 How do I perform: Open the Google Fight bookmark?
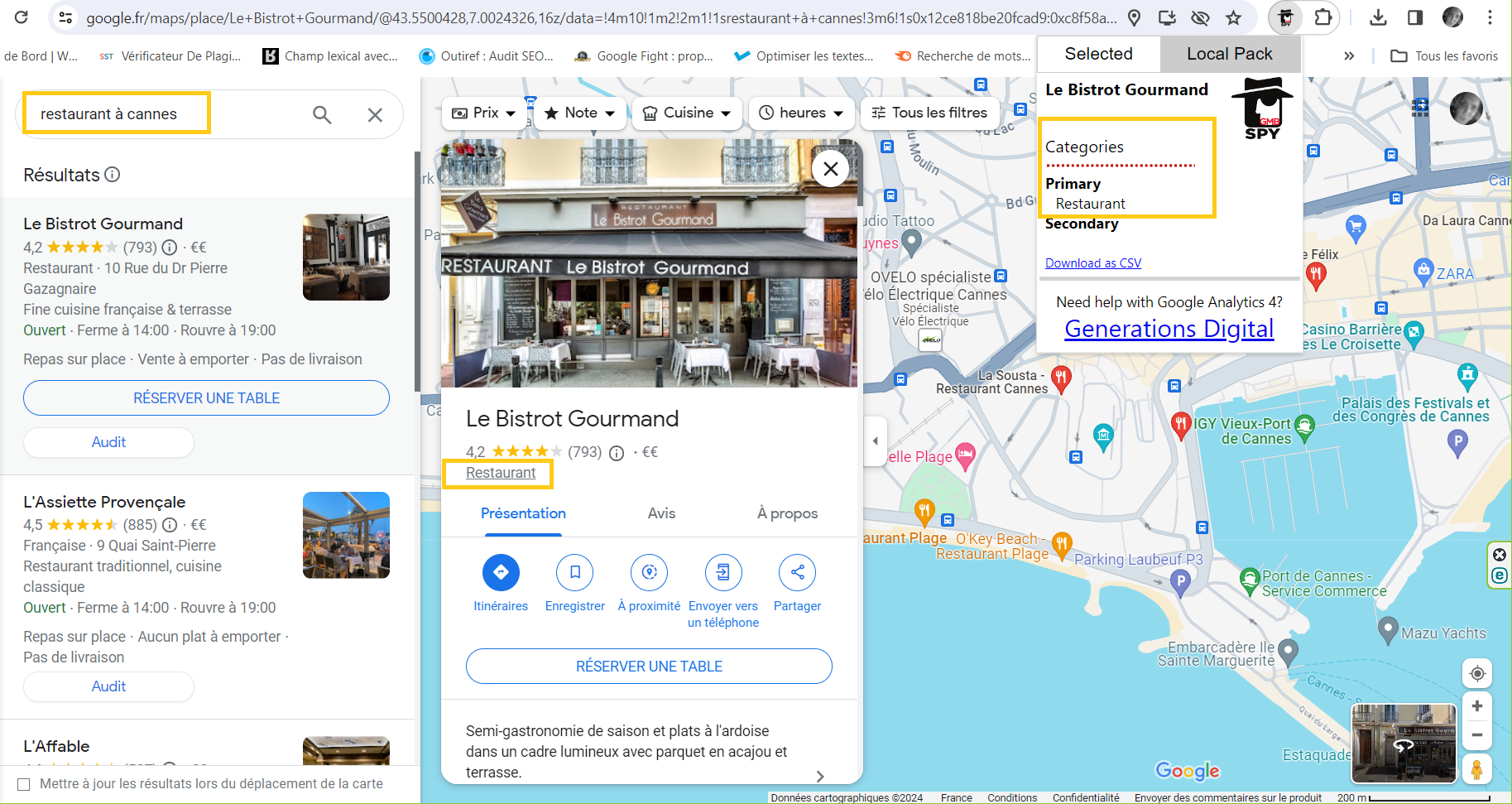[644, 56]
